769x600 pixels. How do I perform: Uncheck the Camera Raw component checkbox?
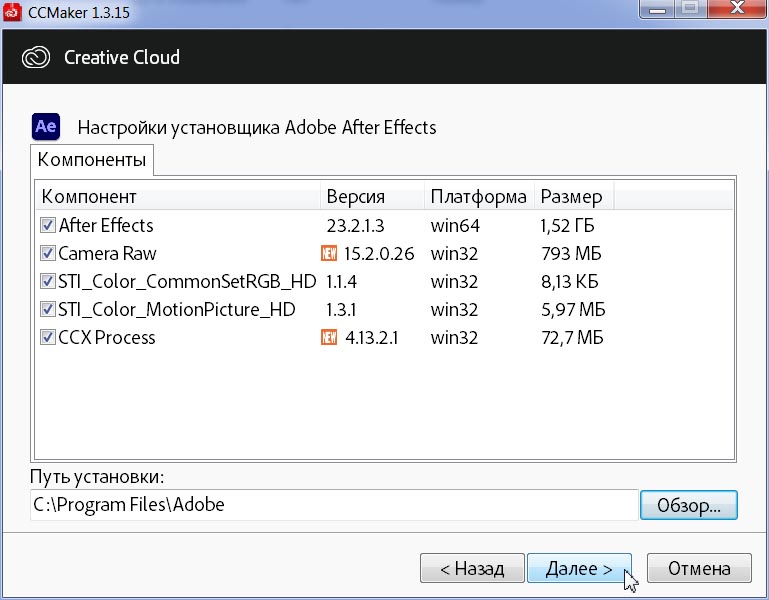pos(48,254)
